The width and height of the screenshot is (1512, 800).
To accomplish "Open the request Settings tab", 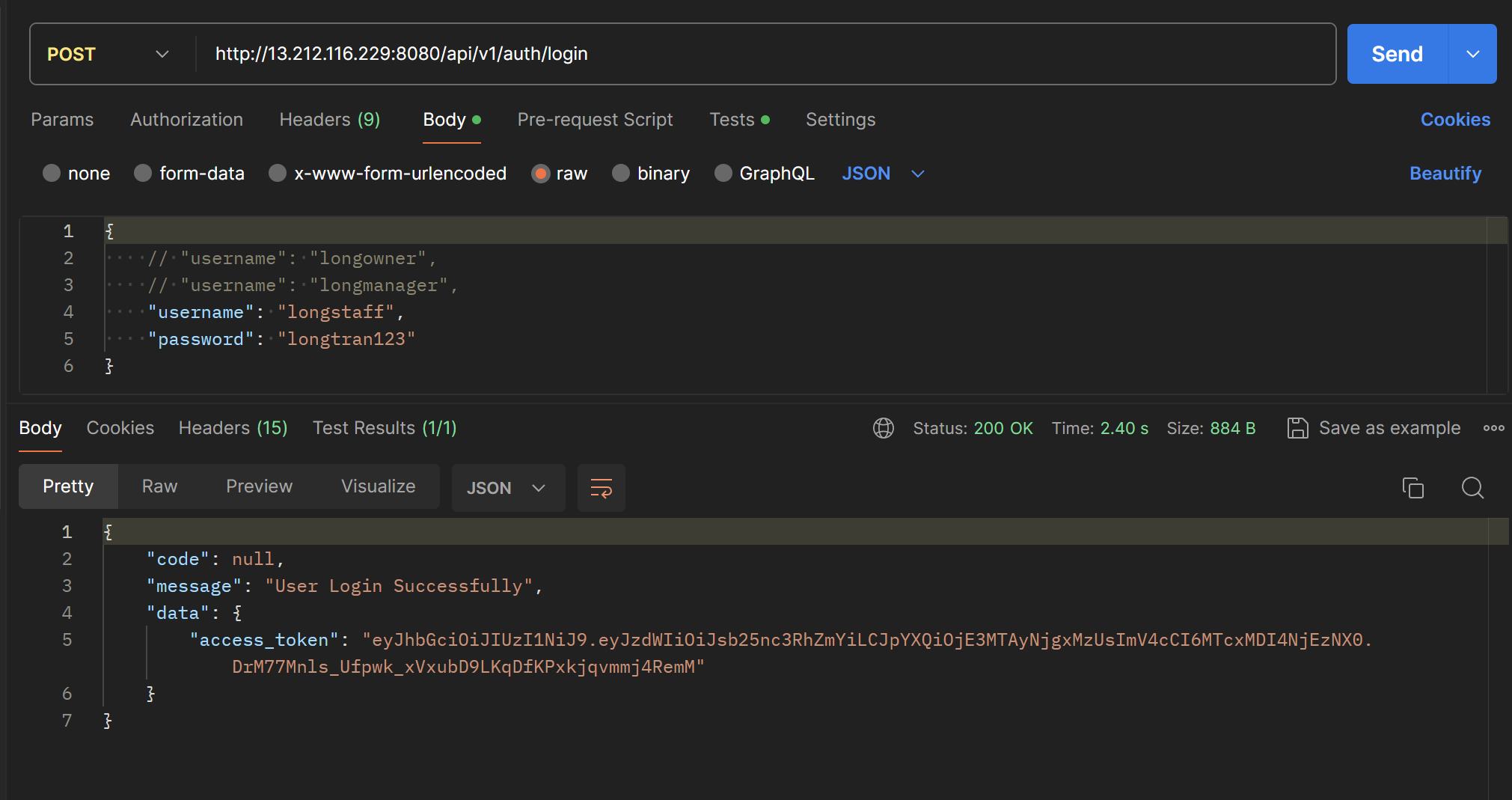I will [x=840, y=120].
